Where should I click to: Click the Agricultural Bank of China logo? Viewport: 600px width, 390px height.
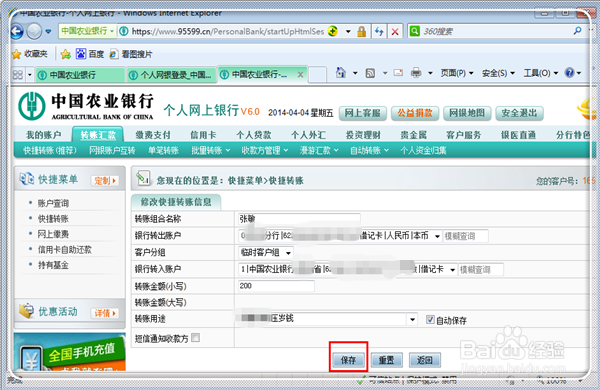[x=86, y=106]
